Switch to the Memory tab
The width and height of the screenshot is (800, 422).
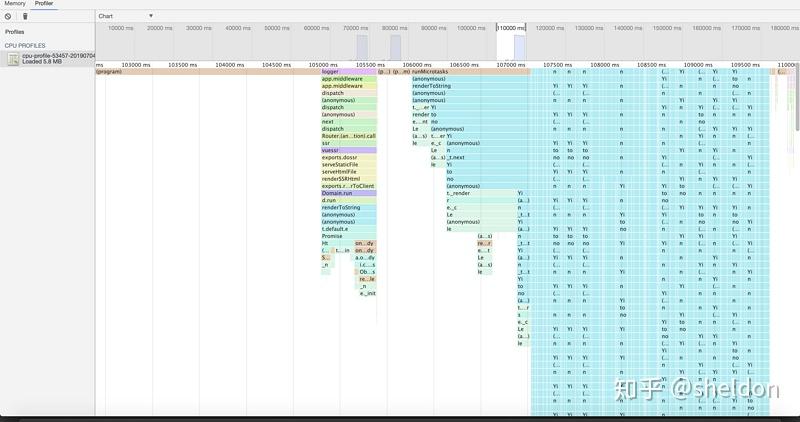15,4
